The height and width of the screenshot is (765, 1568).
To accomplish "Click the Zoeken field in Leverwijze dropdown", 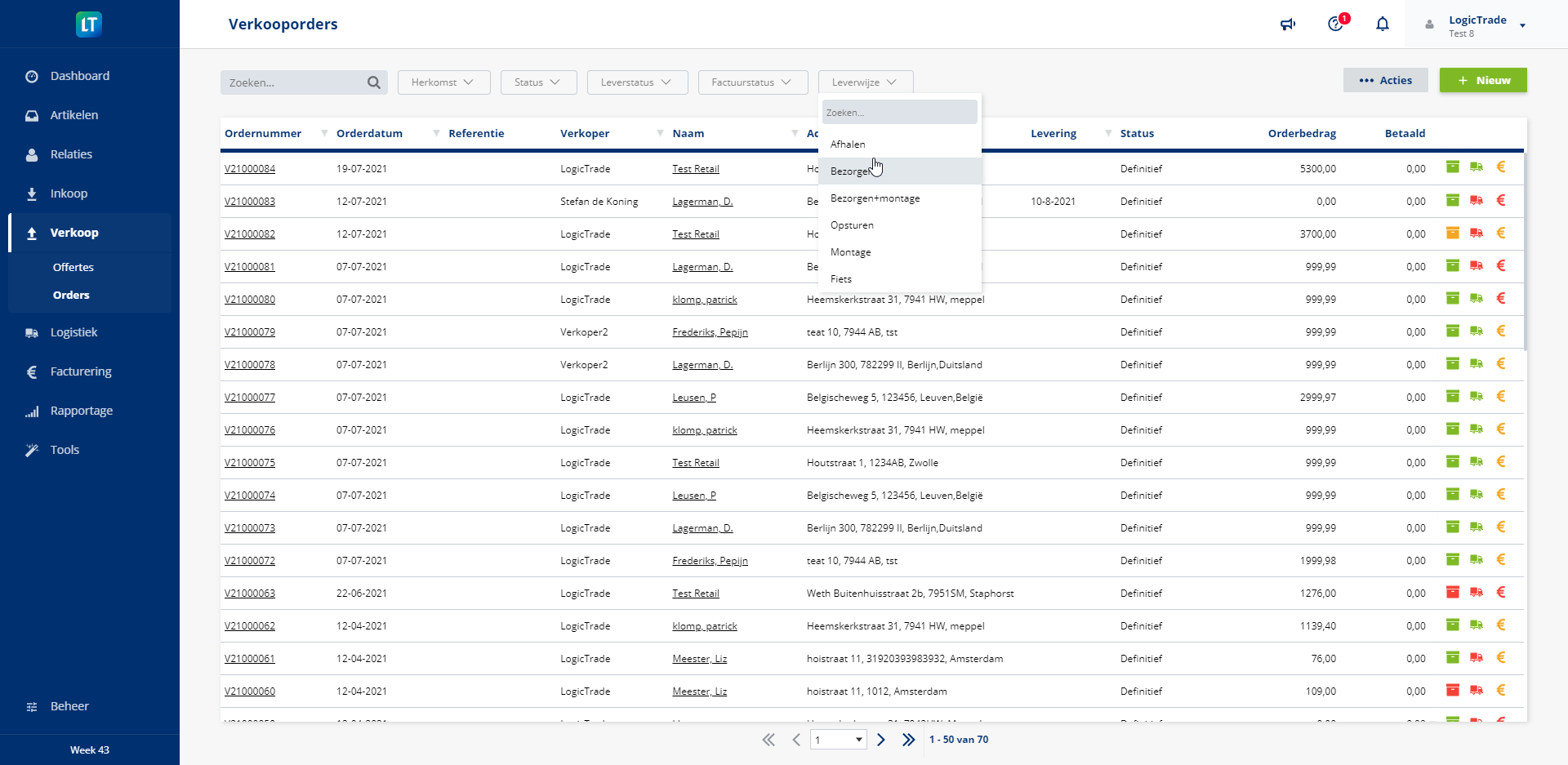I will coord(898,113).
